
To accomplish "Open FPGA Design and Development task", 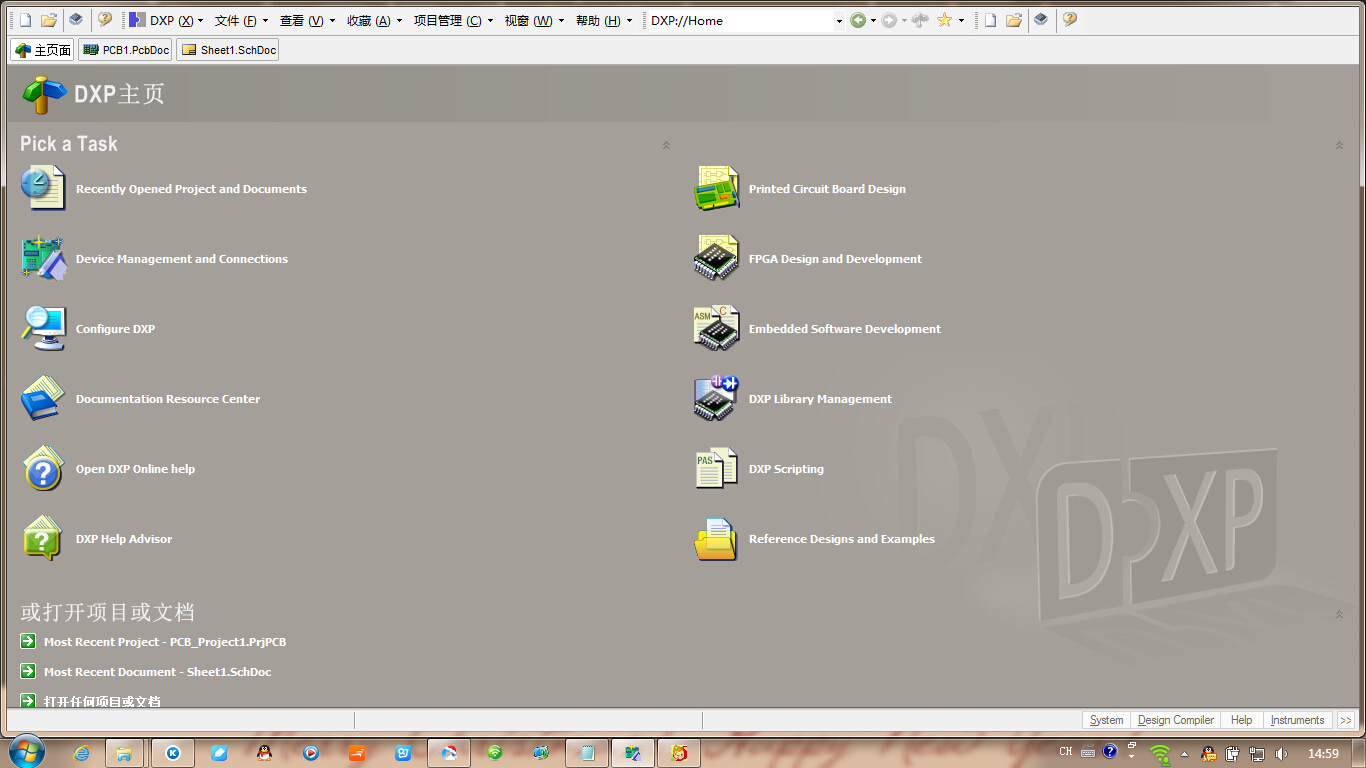I will [x=835, y=259].
